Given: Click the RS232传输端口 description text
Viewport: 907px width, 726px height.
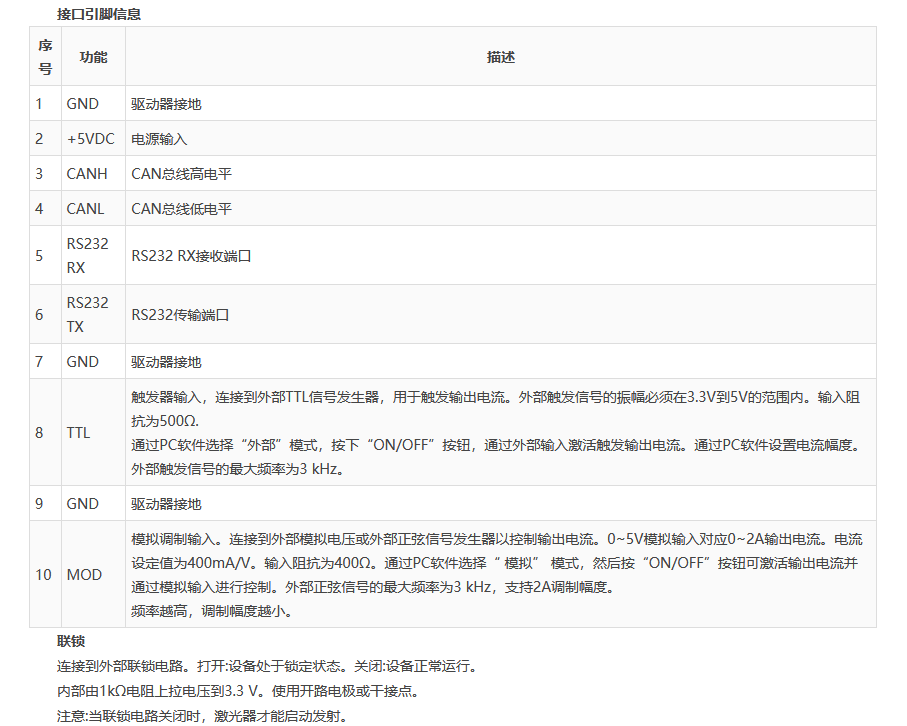Looking at the screenshot, I should [x=180, y=315].
